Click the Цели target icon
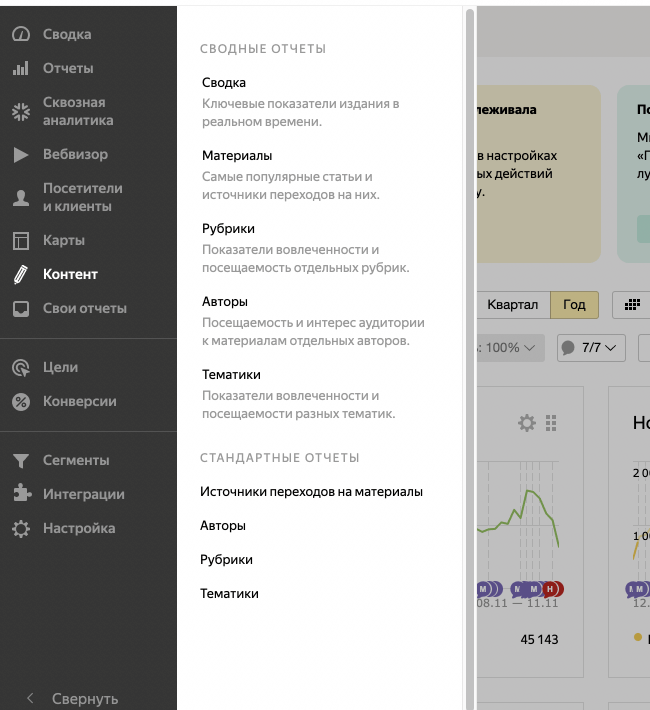 click(21, 368)
